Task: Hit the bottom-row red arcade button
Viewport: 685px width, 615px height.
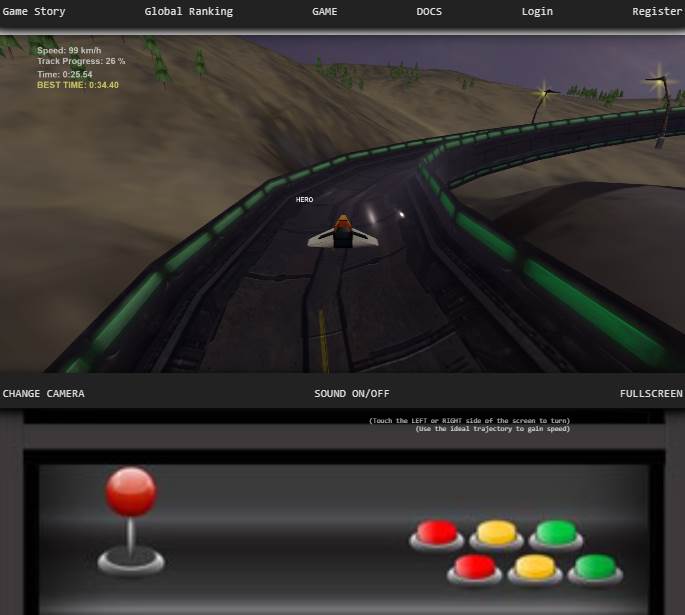Action: pos(475,569)
